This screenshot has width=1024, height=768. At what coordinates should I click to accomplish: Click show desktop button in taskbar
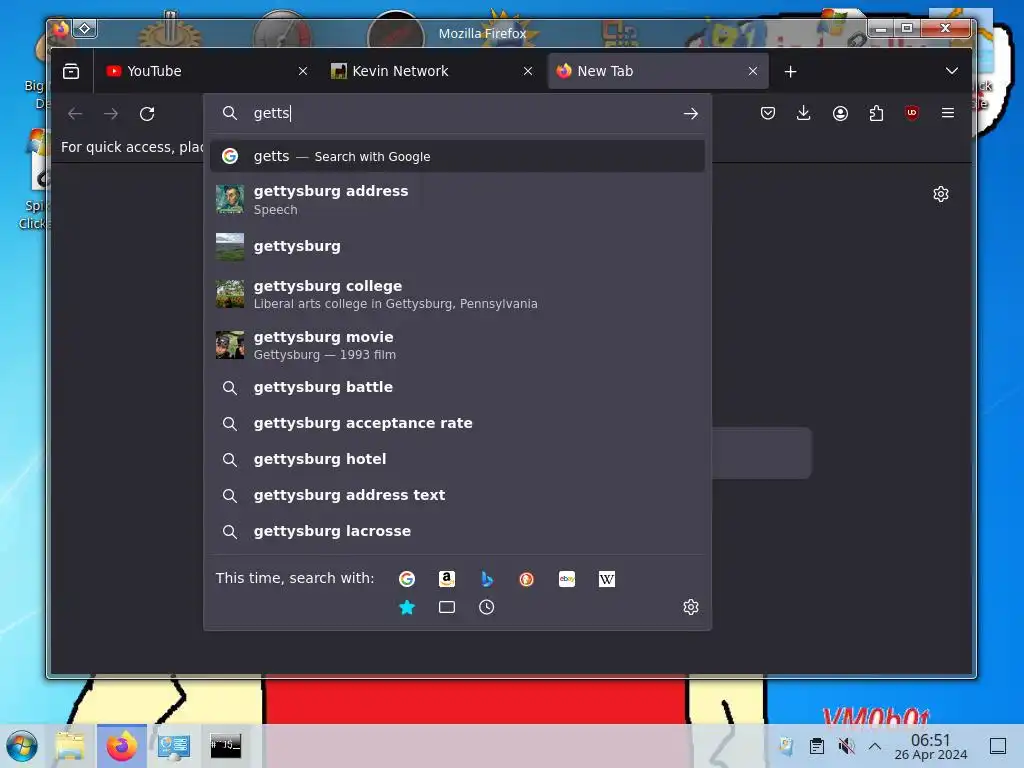[x=998, y=746]
